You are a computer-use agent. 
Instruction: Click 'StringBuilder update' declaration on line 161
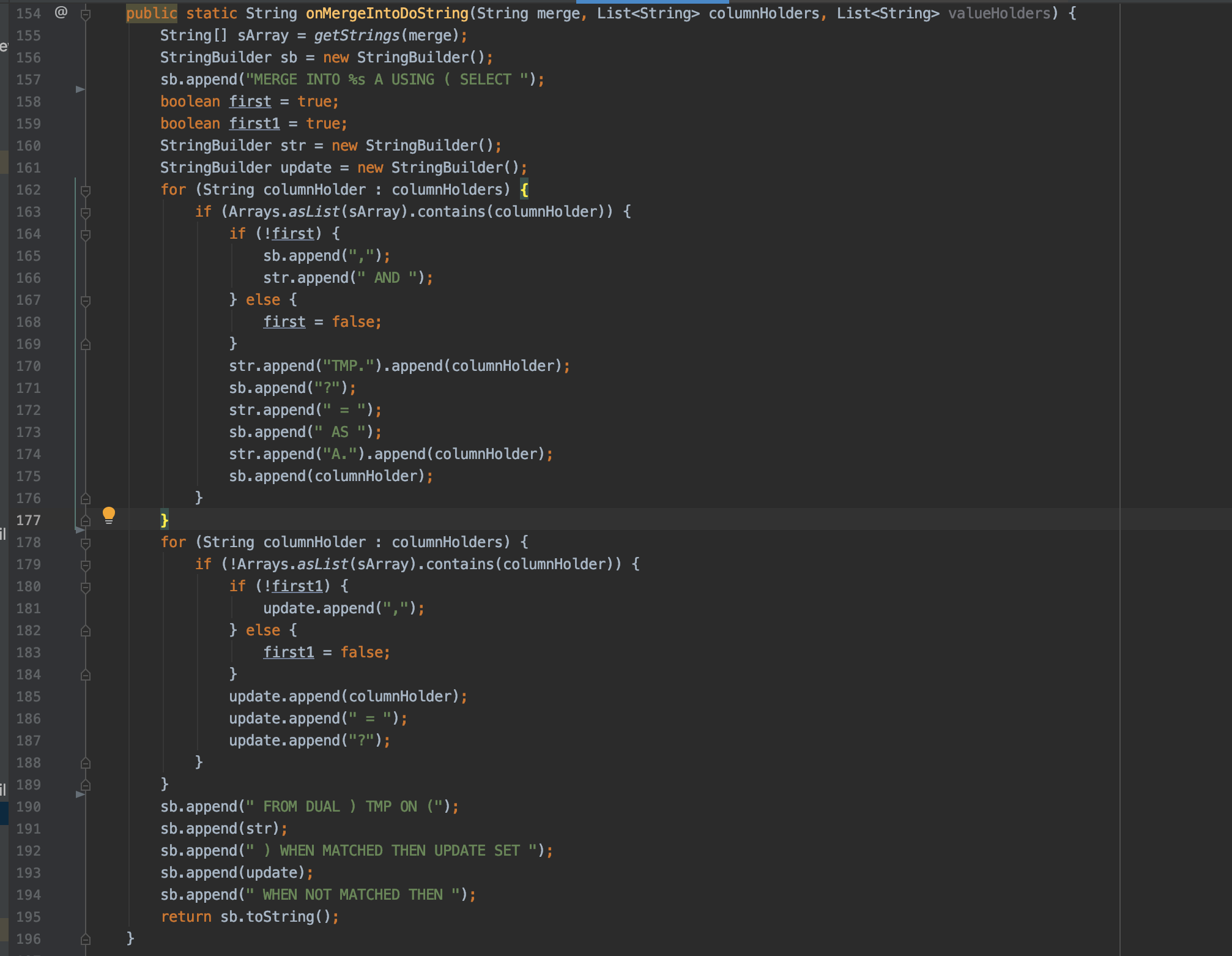(x=245, y=168)
